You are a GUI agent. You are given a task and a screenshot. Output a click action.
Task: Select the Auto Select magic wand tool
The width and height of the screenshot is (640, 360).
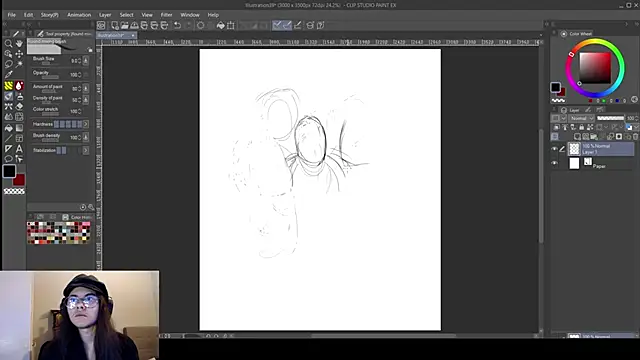19,64
